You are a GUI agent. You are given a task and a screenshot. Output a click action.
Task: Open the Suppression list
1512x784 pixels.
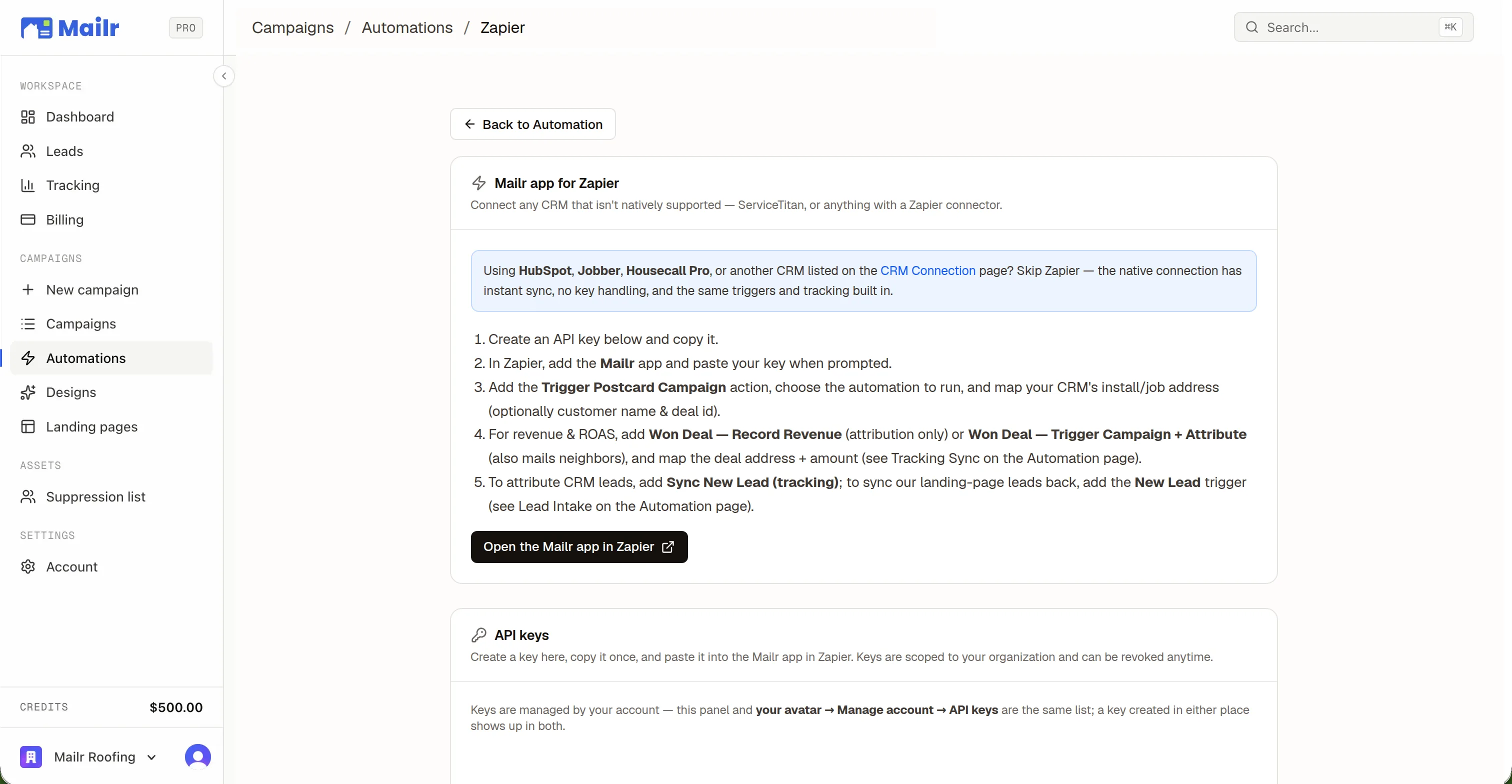[x=111, y=496]
